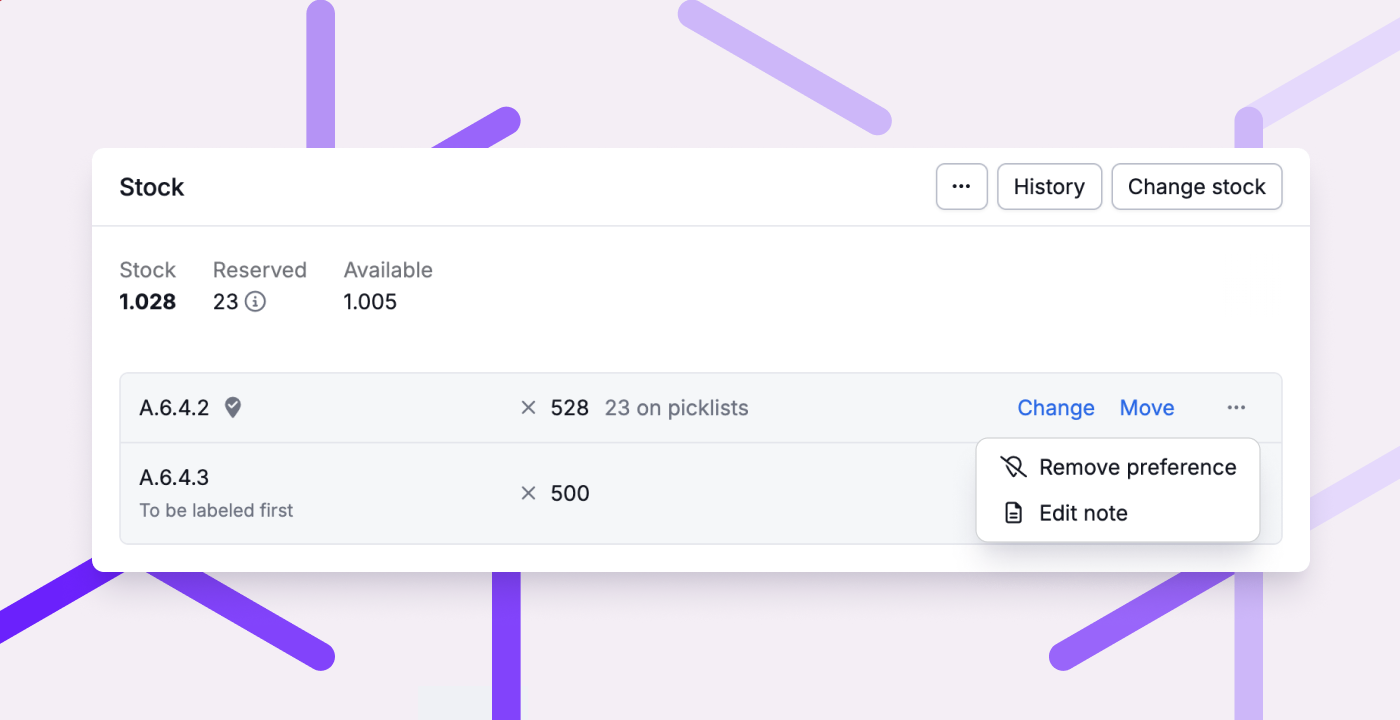The width and height of the screenshot is (1400, 720).
Task: Click the info icon beside Reserved 23
Action: 255,302
